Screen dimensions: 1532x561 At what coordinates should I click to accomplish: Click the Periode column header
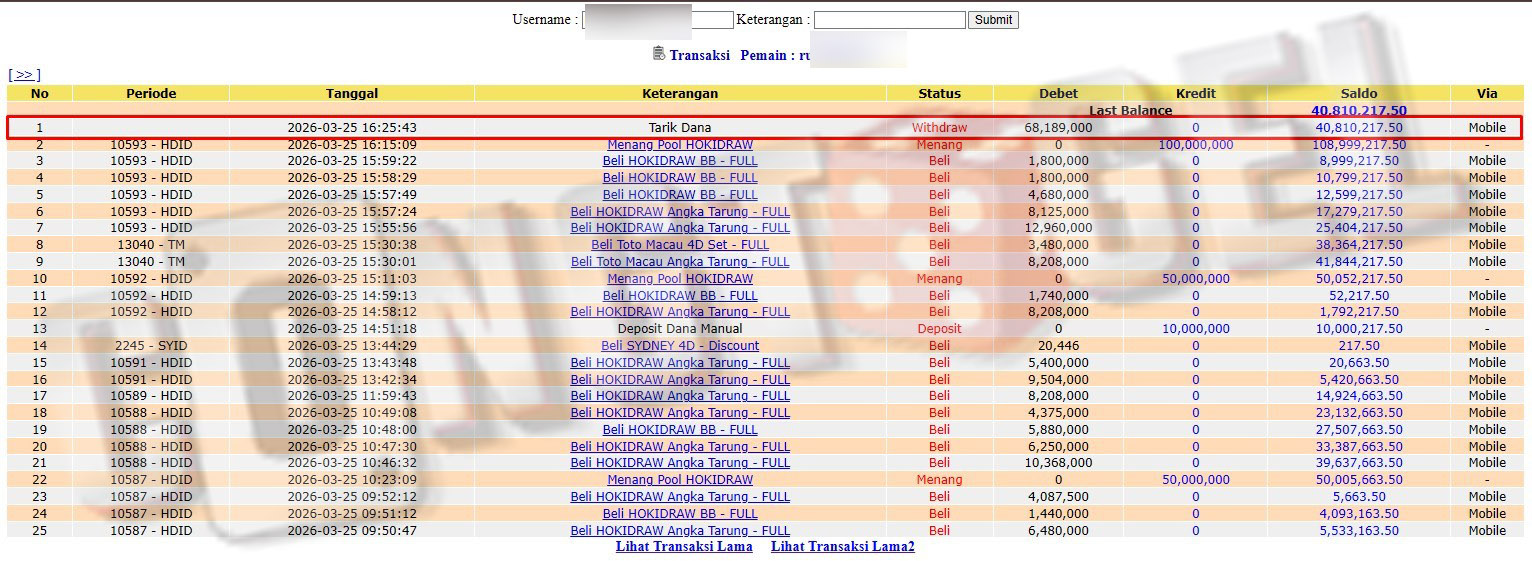coord(151,94)
